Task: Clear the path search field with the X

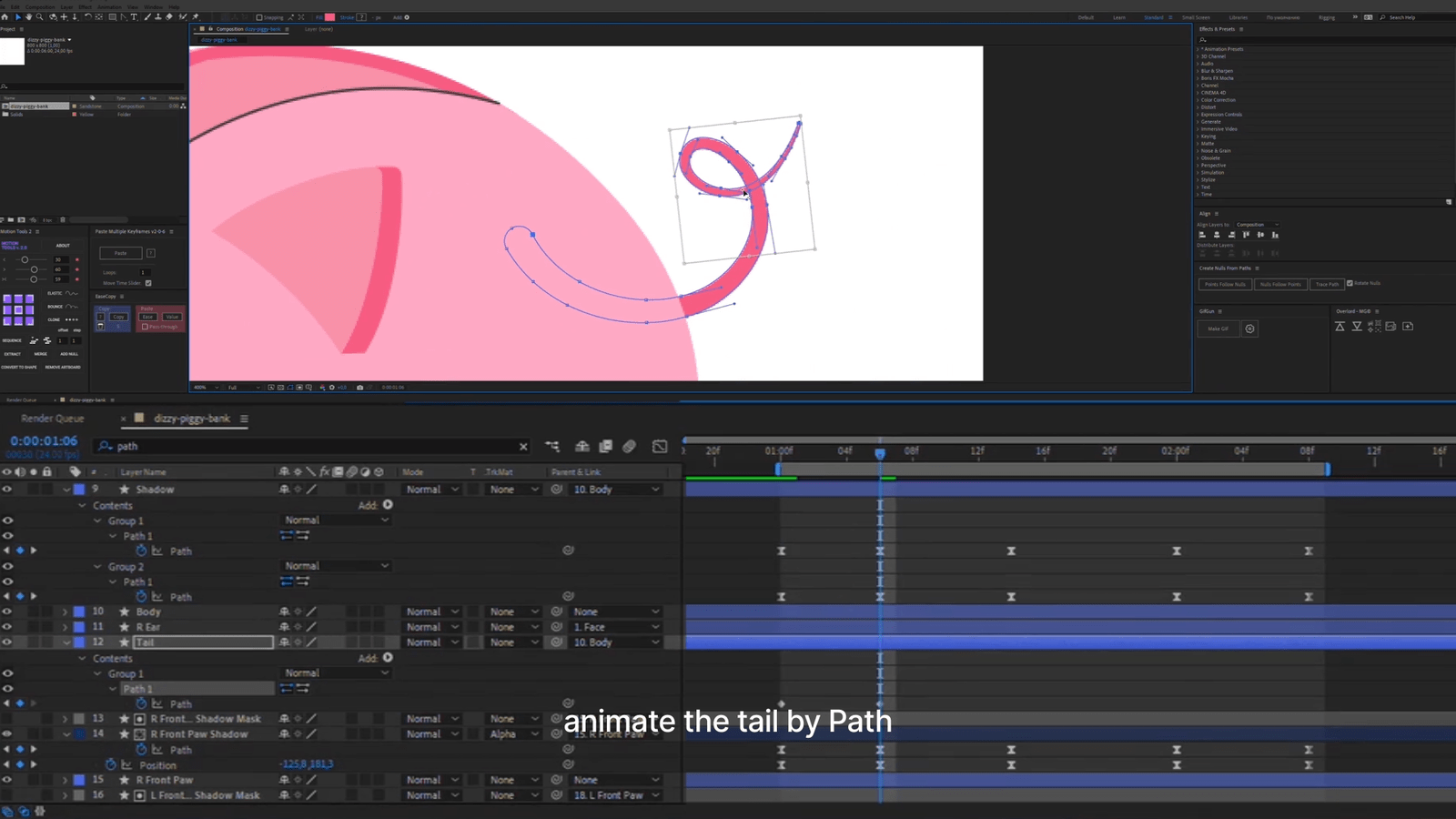Action: tap(523, 446)
